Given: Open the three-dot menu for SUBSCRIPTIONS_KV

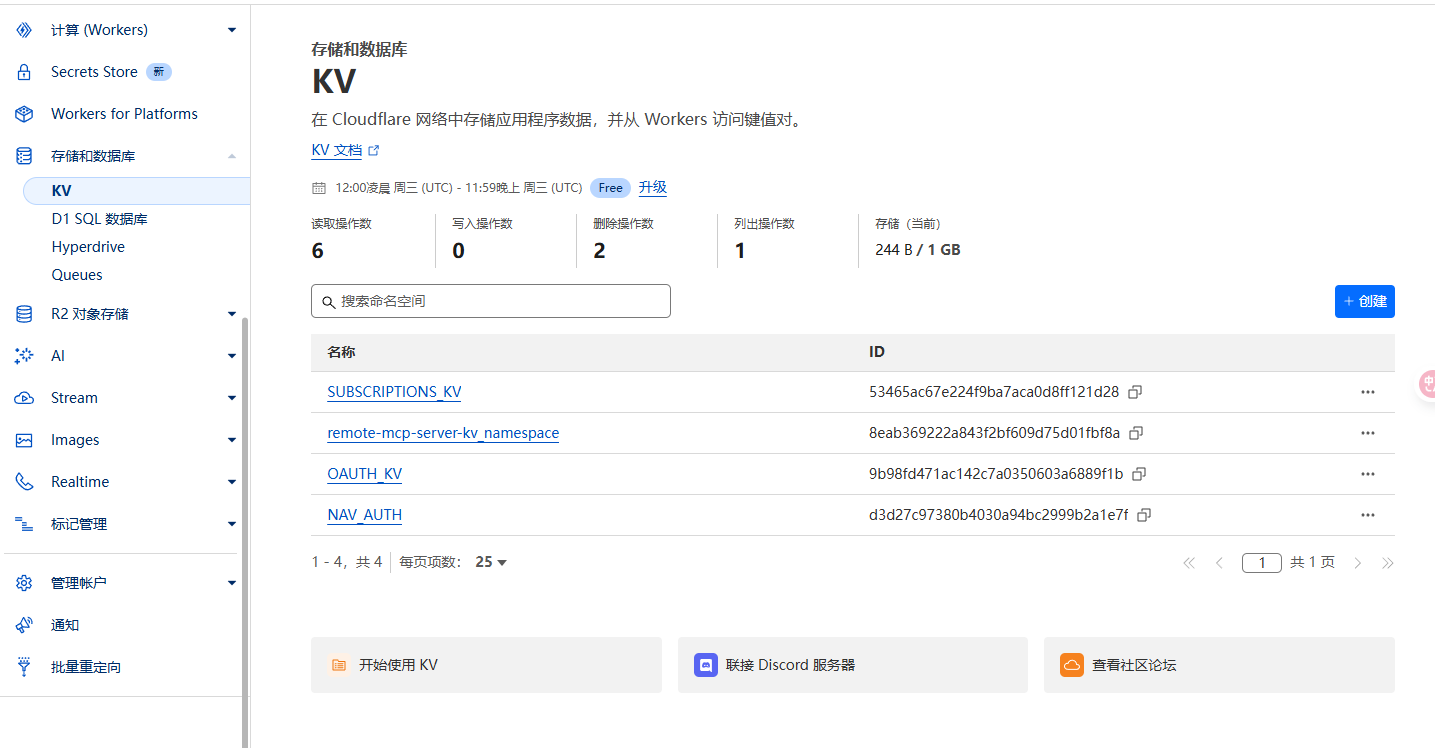Looking at the screenshot, I should [1367, 392].
